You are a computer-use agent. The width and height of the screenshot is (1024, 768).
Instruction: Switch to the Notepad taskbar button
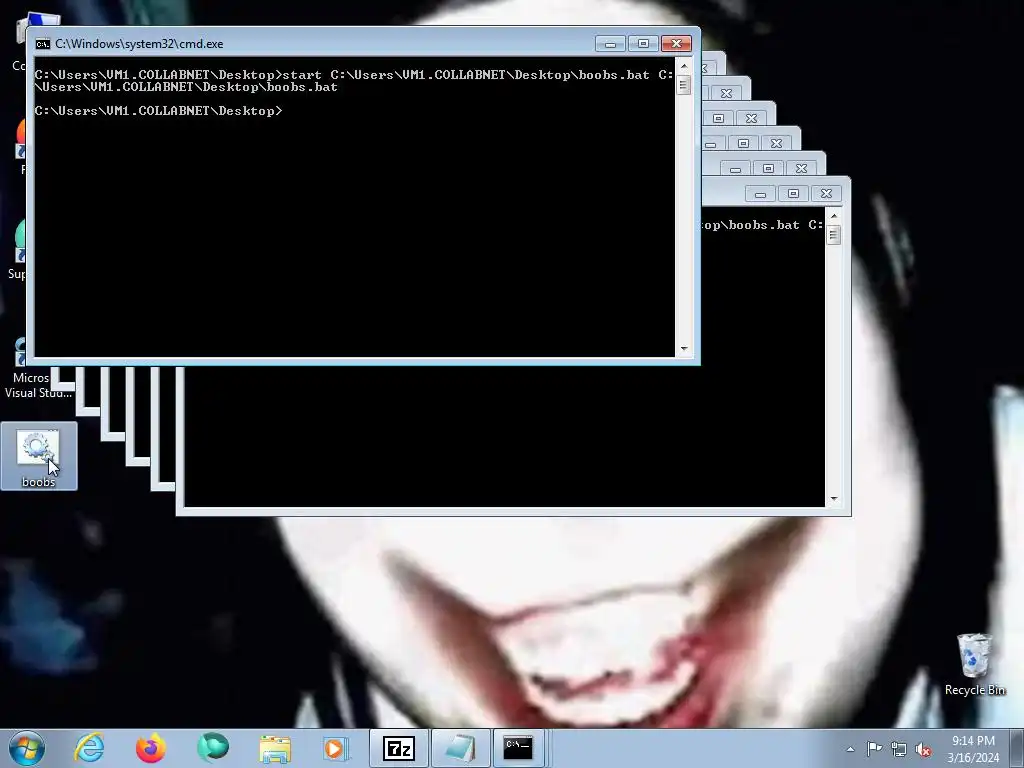tap(460, 748)
